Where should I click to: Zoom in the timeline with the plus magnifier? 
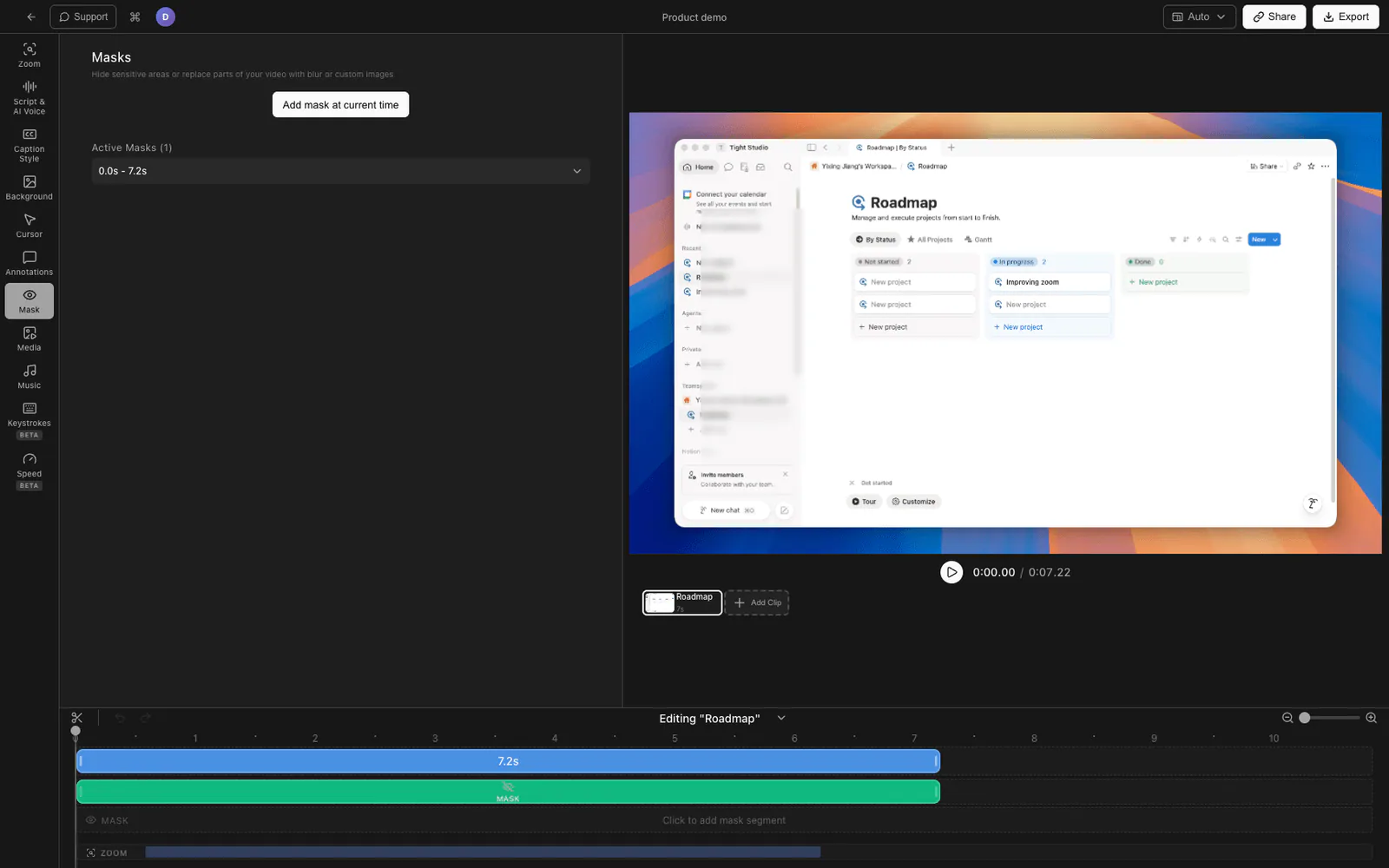click(1372, 718)
